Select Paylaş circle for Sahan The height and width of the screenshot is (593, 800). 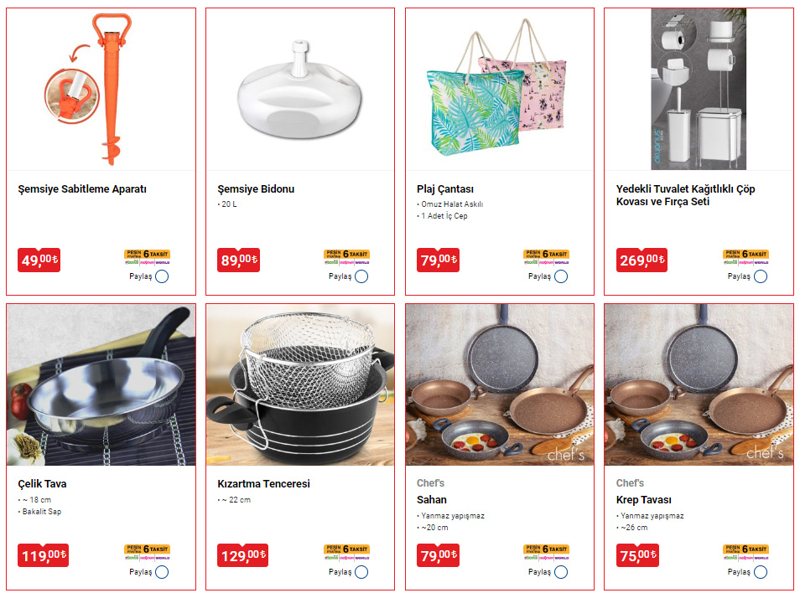[x=561, y=572]
